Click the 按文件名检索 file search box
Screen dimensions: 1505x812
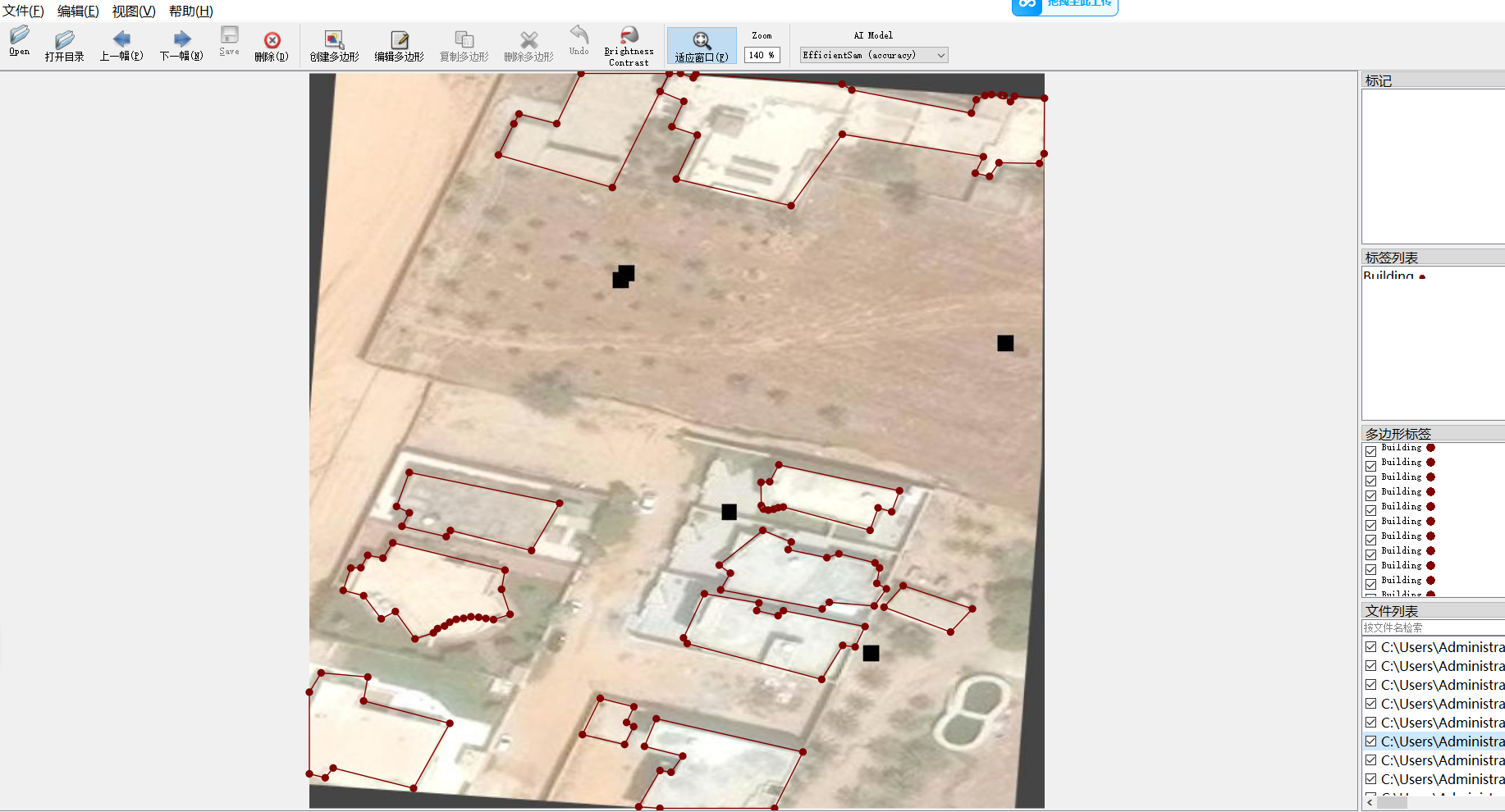(x=1433, y=627)
